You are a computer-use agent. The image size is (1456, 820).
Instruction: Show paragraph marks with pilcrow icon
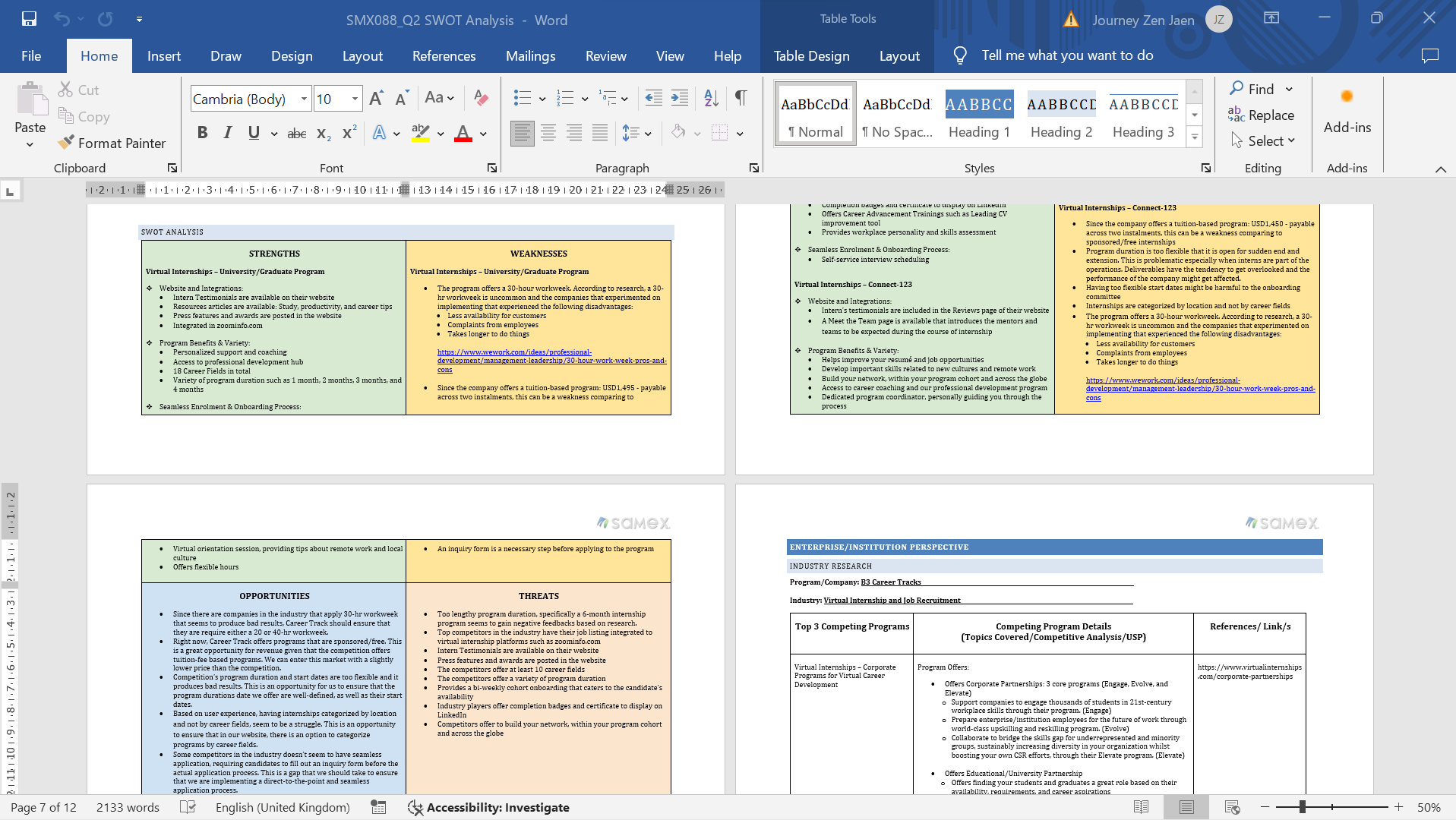point(741,98)
